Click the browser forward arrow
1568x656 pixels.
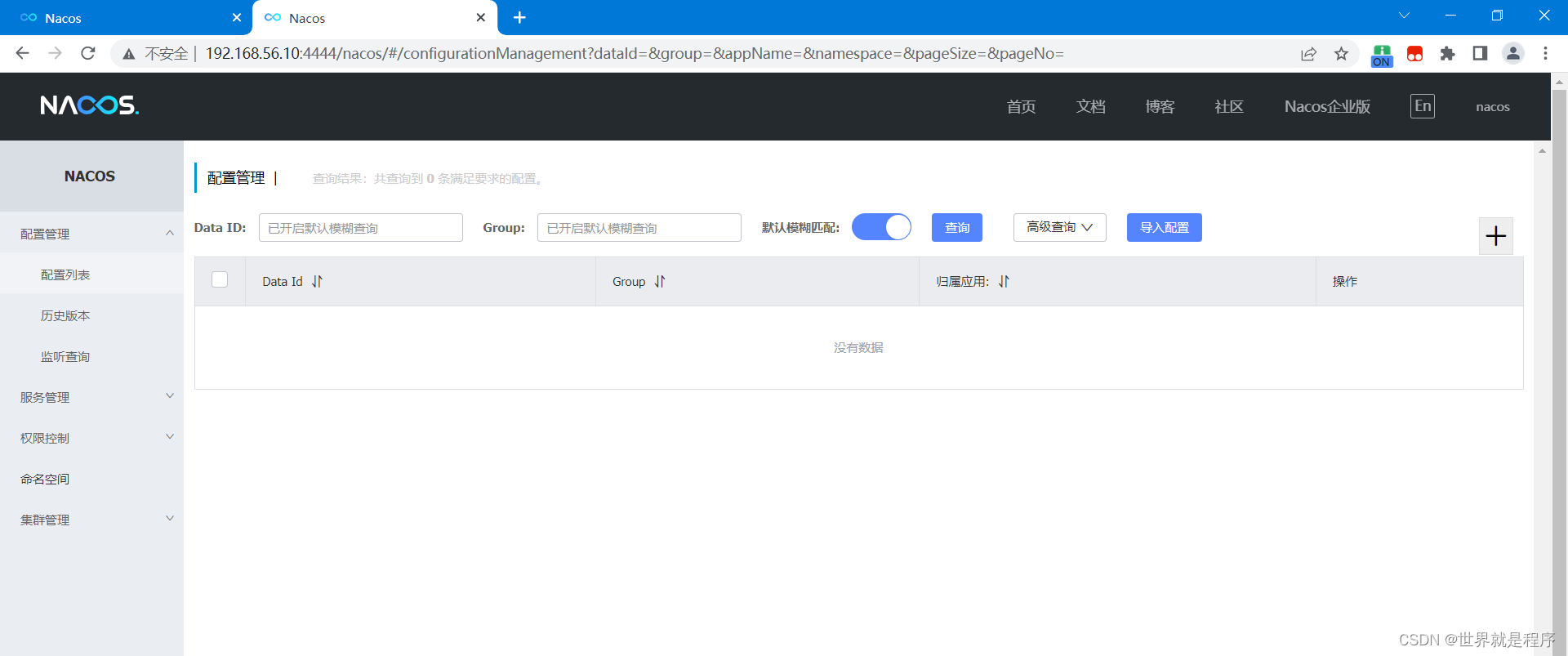coord(55,53)
